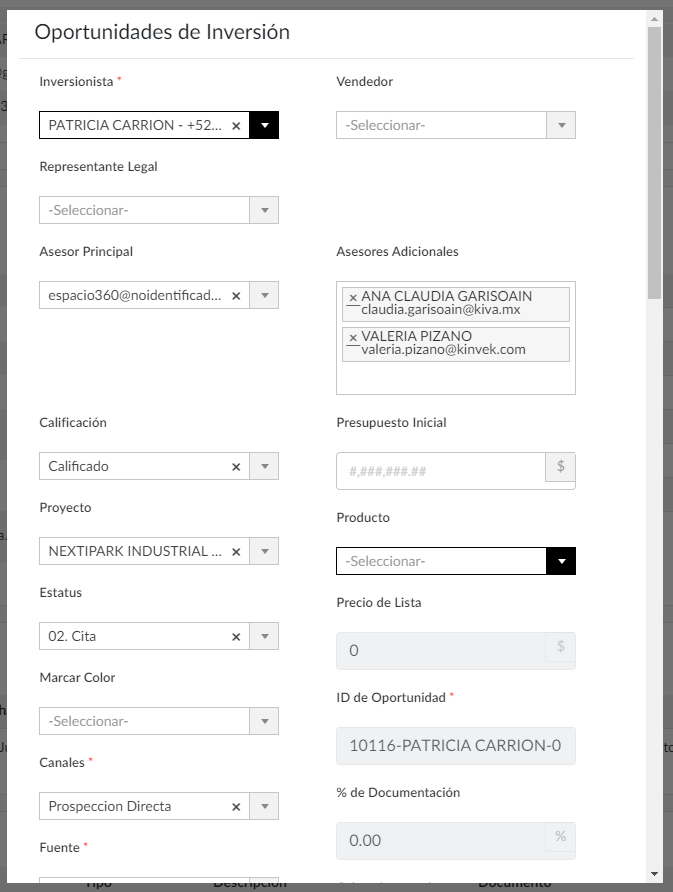
Task: Click the ID de Oportunidad field
Action: tap(456, 746)
